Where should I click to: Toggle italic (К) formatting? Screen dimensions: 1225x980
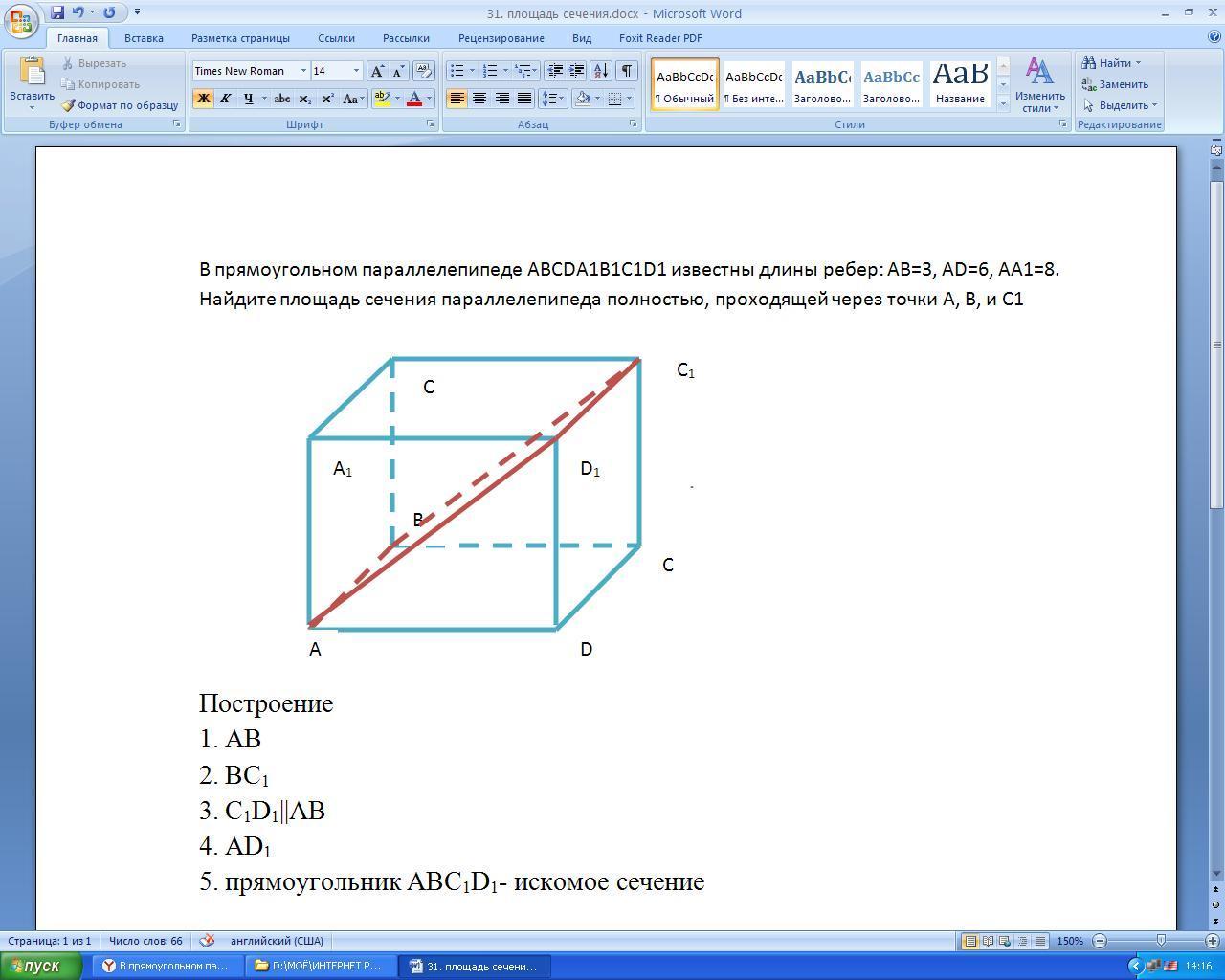226,99
